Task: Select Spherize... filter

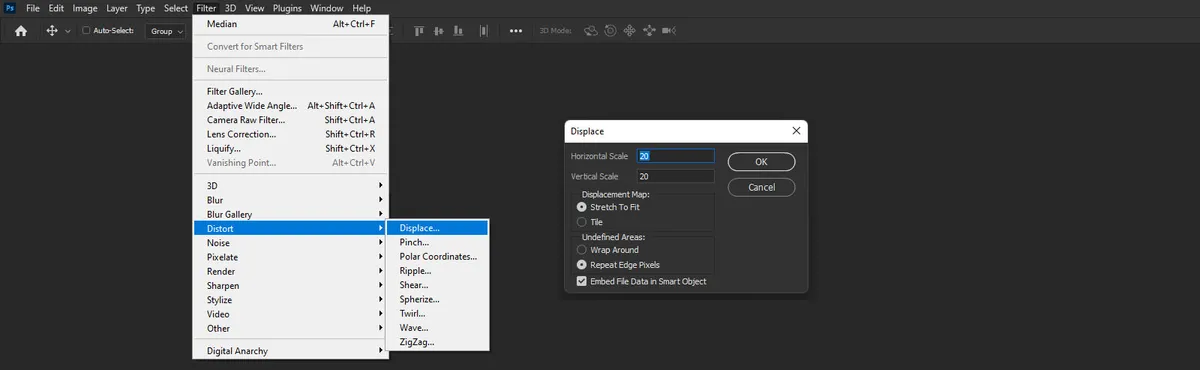Action: (438, 299)
